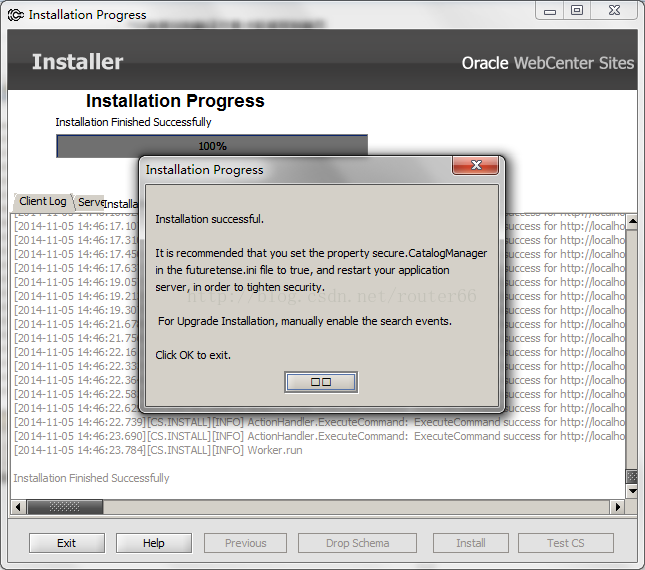Click the 14:46:23.690 log entry
The width and height of the screenshot is (645, 570).
point(319,436)
